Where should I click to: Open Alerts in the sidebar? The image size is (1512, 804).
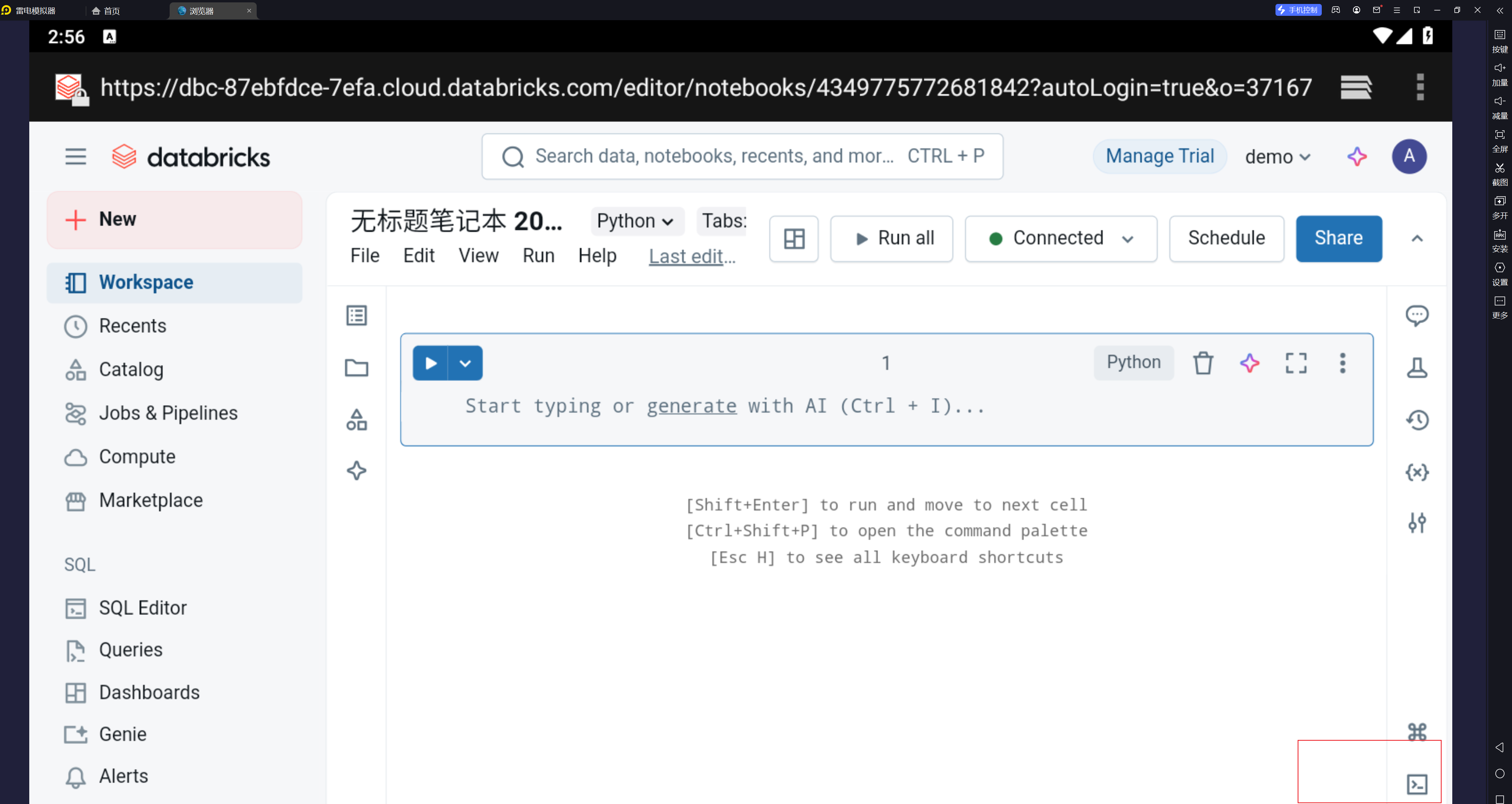pos(174,776)
